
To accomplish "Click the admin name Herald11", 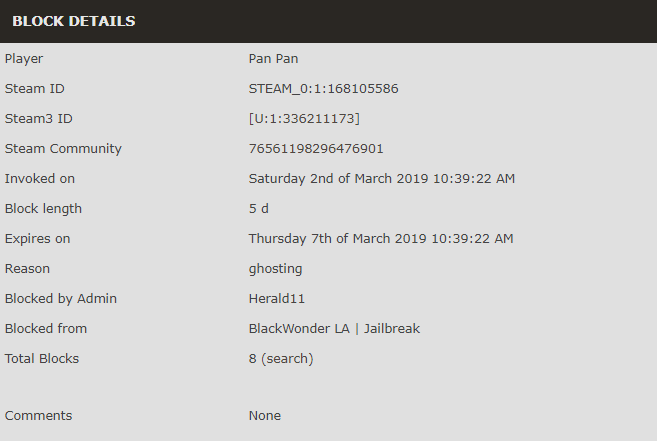I will (x=277, y=299).
